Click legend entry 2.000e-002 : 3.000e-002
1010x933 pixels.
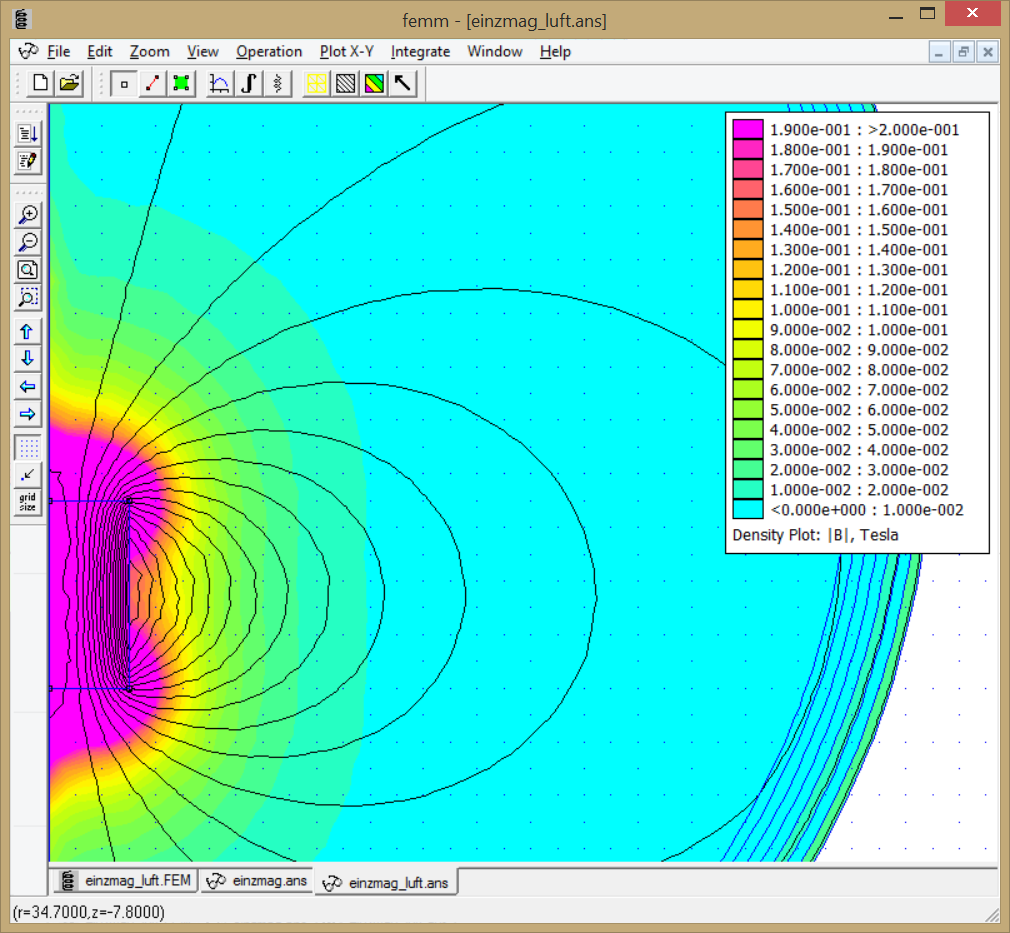(x=859, y=470)
